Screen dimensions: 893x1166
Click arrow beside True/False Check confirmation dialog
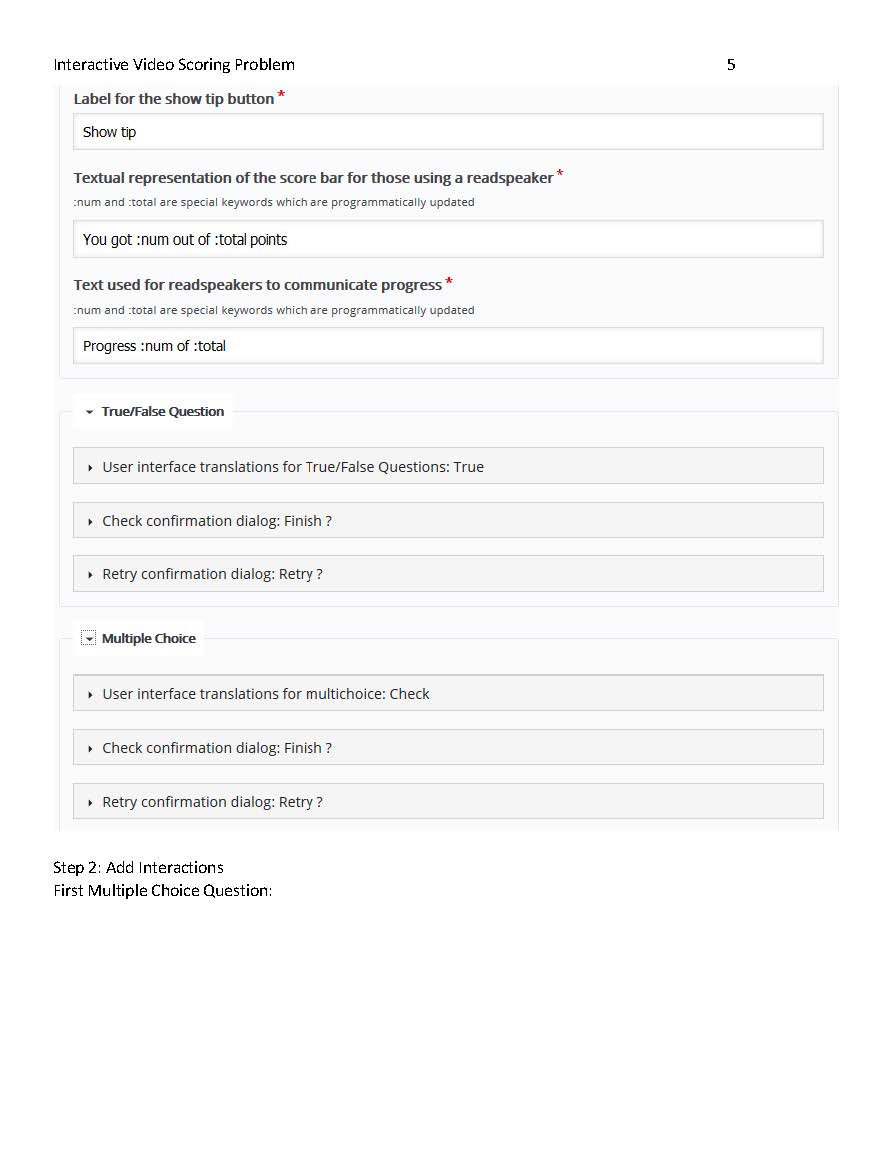[x=90, y=522]
